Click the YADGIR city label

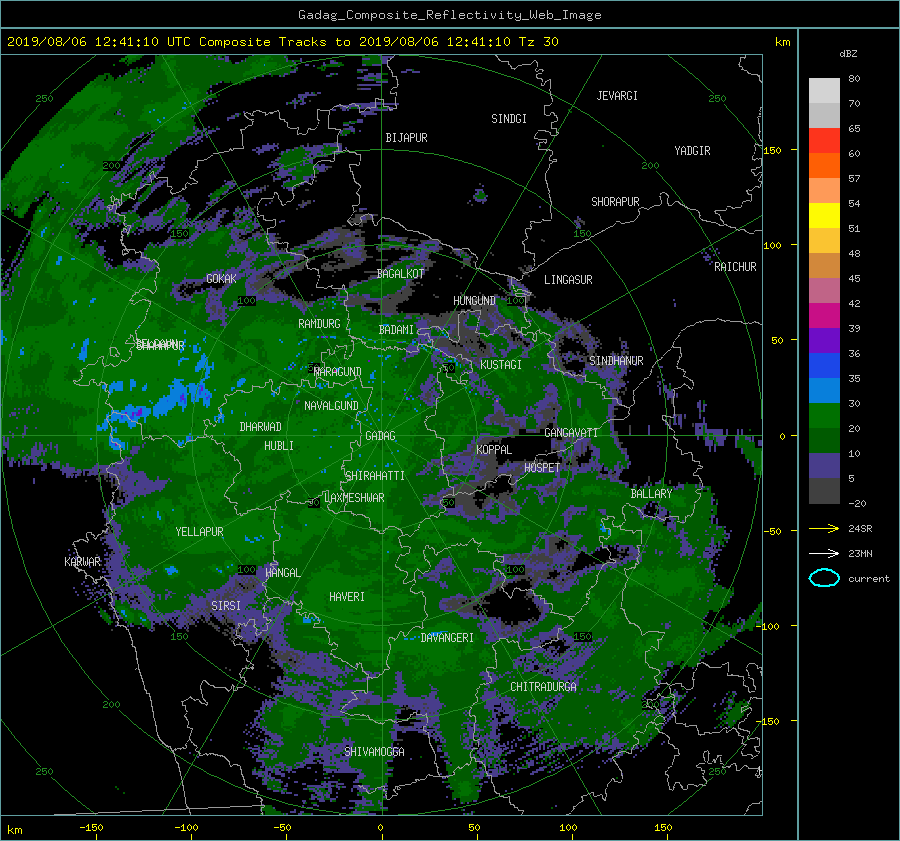[692, 151]
